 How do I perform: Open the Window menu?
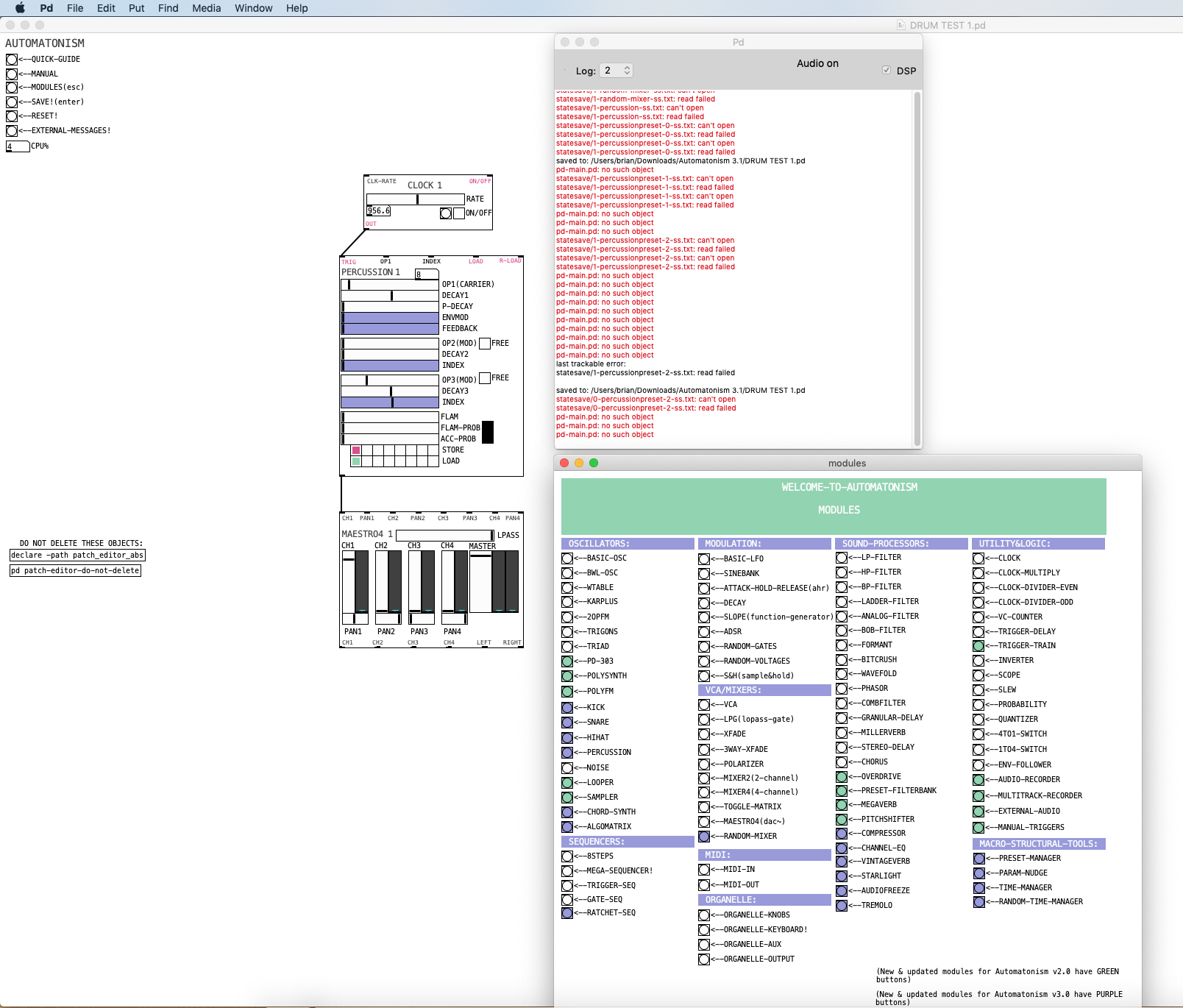coord(254,8)
